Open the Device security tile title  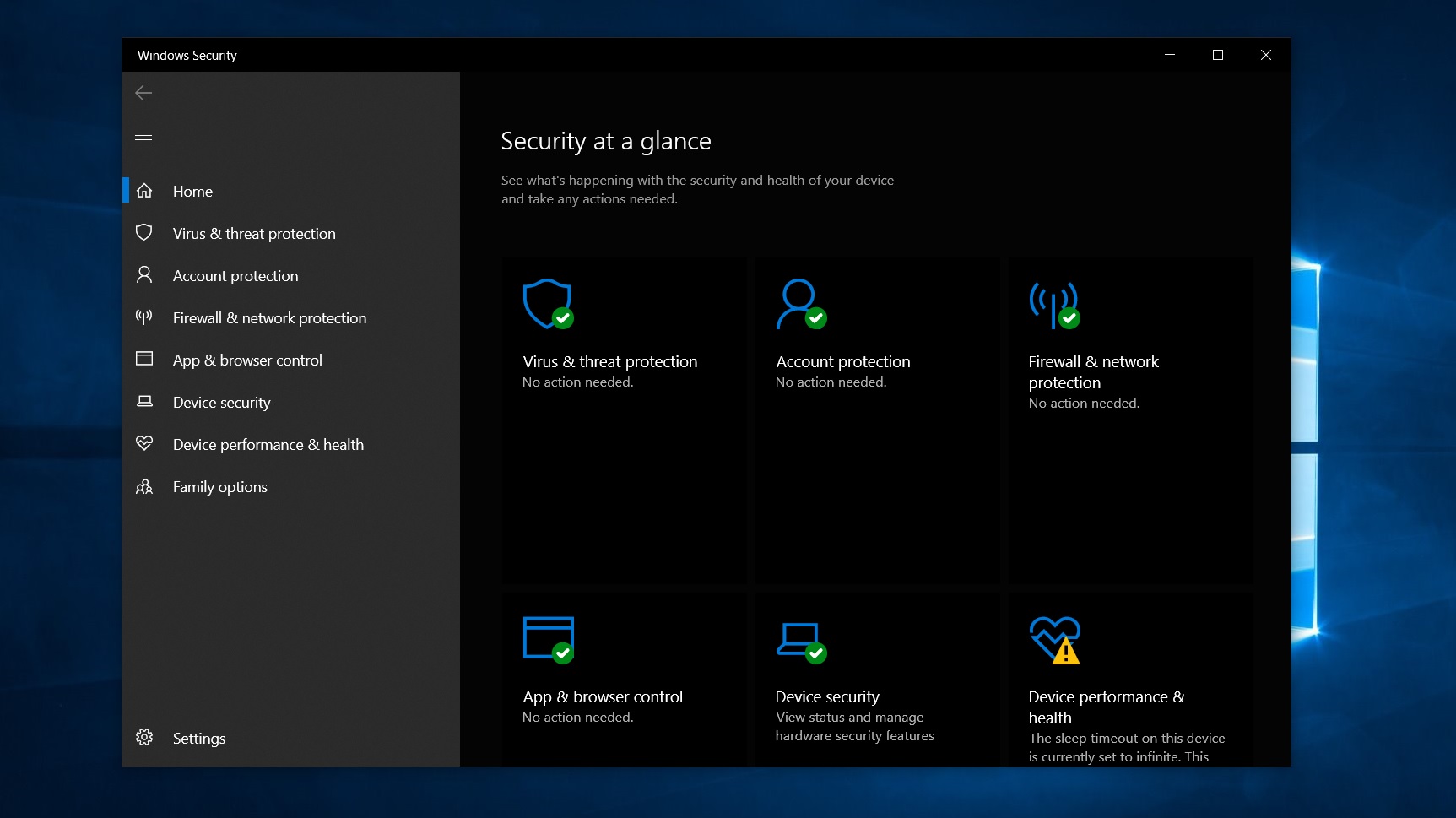point(827,696)
